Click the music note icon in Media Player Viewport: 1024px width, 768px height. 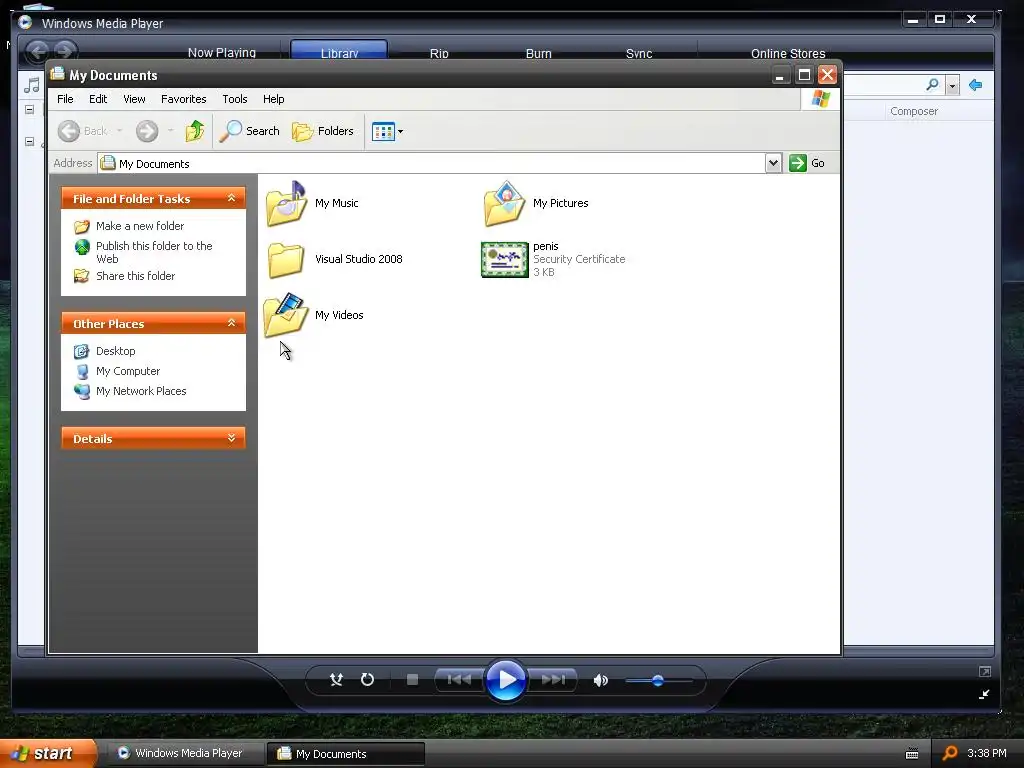pos(31,85)
